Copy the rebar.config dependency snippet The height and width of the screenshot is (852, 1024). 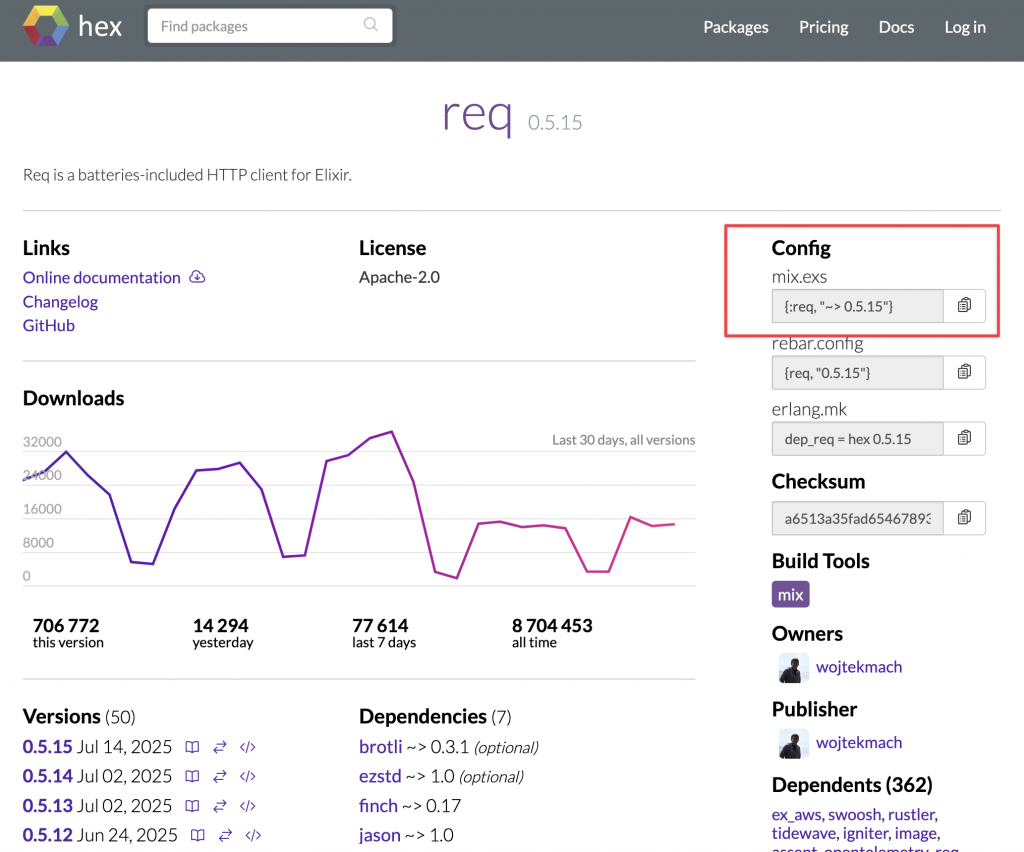coord(964,372)
